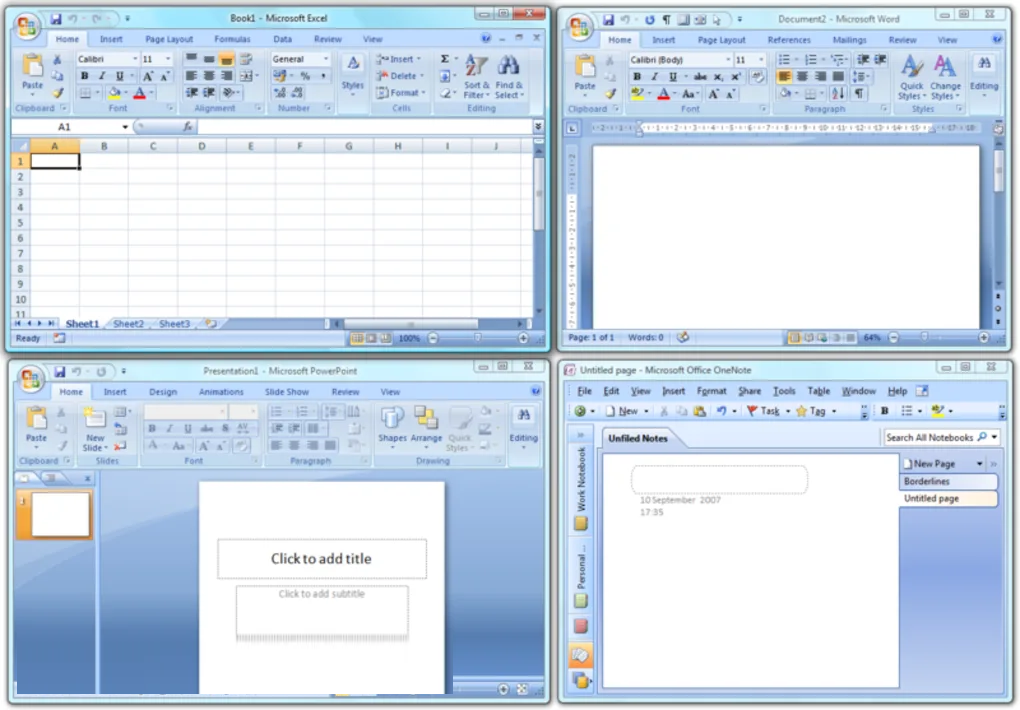This screenshot has height=710, width=1020.
Task: Open the Shapes gallery in PowerPoint
Action: 392,426
